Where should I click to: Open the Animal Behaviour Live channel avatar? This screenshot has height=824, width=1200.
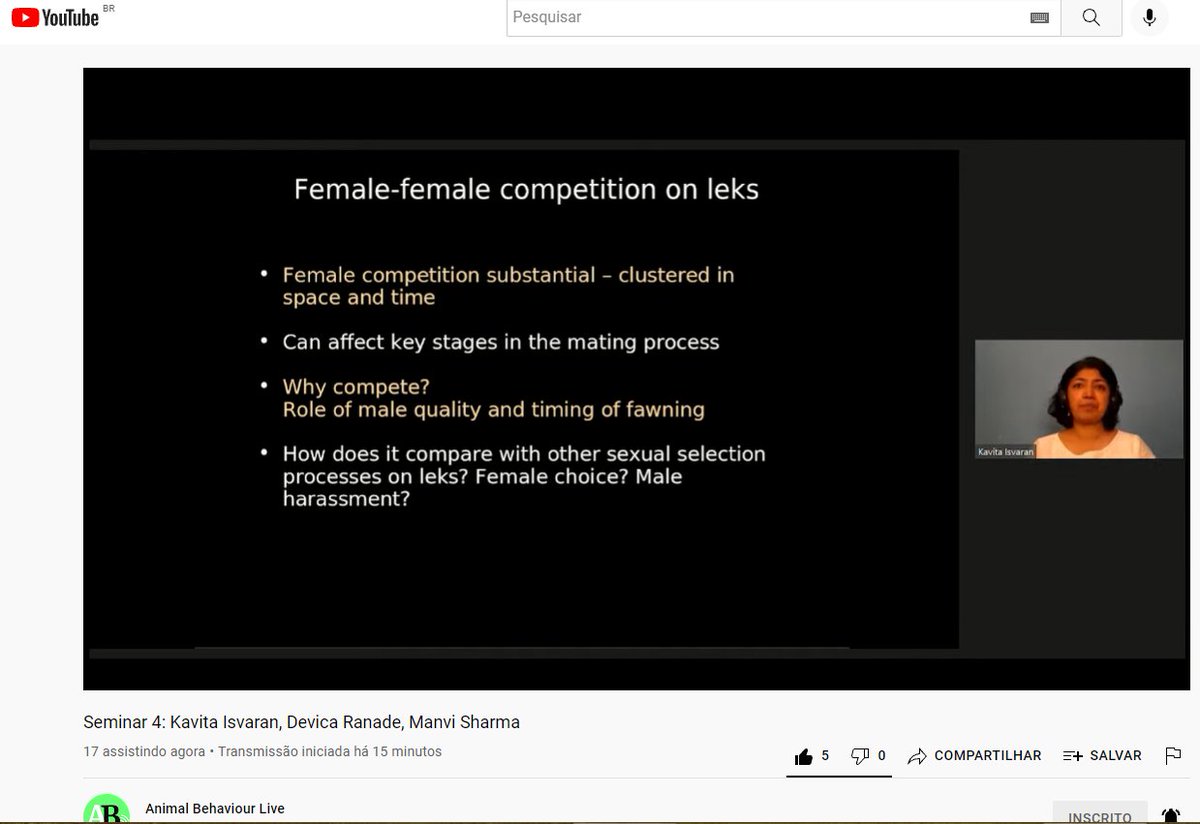[x=106, y=809]
